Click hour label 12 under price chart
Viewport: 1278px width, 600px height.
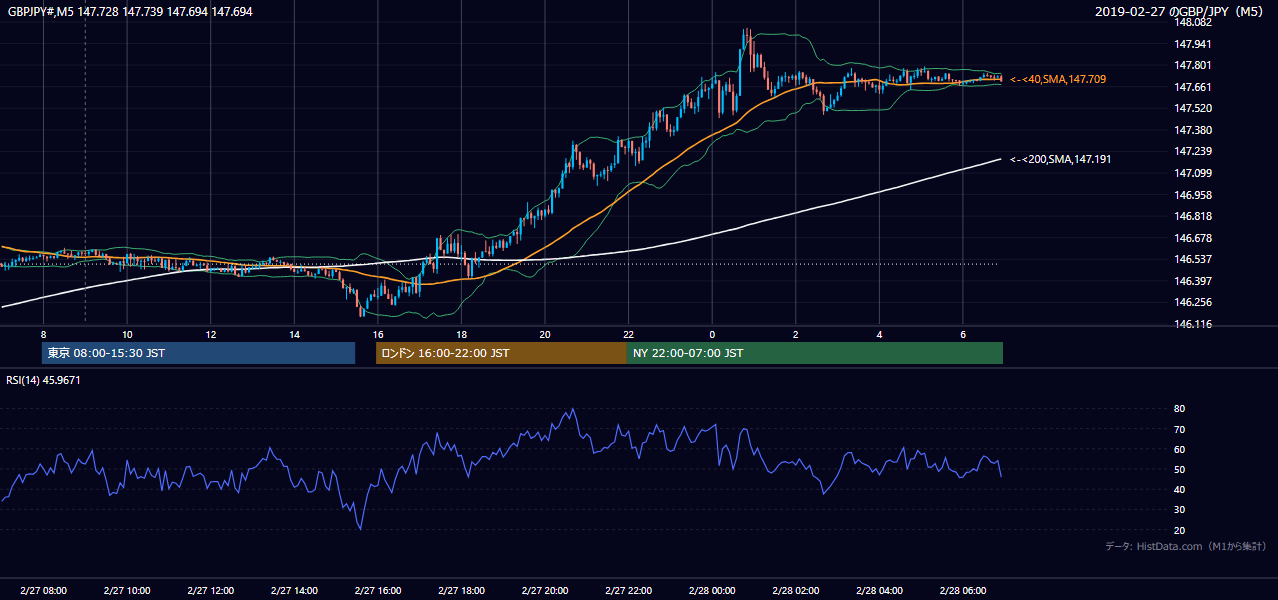211,334
